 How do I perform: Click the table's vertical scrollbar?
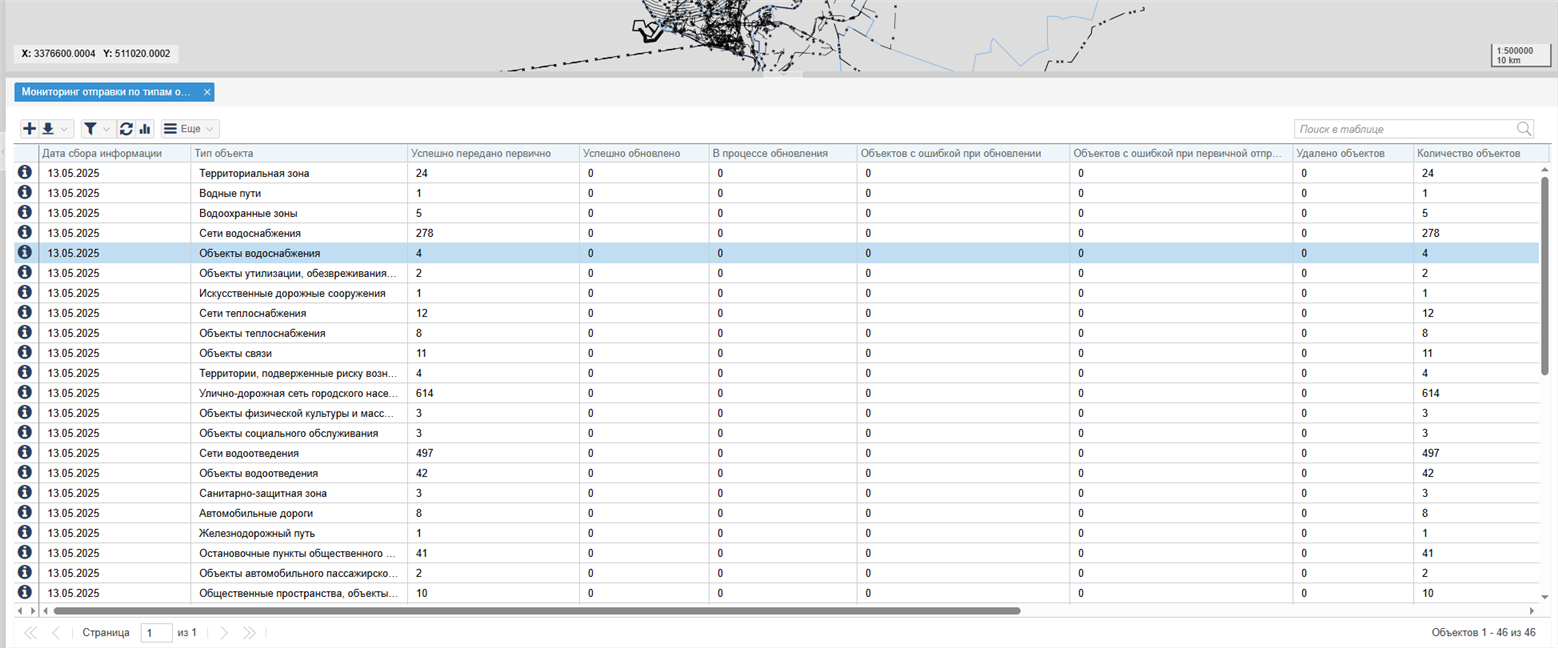1544,275
